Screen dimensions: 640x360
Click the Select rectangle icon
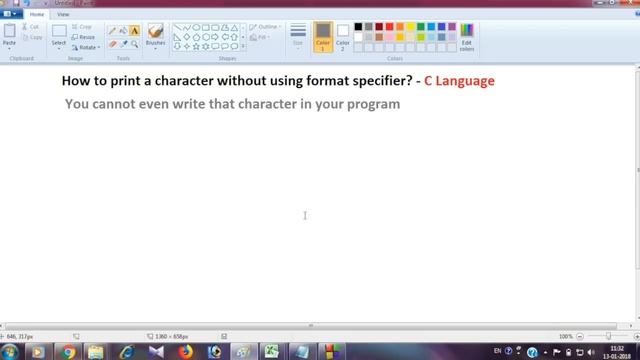tap(59, 31)
